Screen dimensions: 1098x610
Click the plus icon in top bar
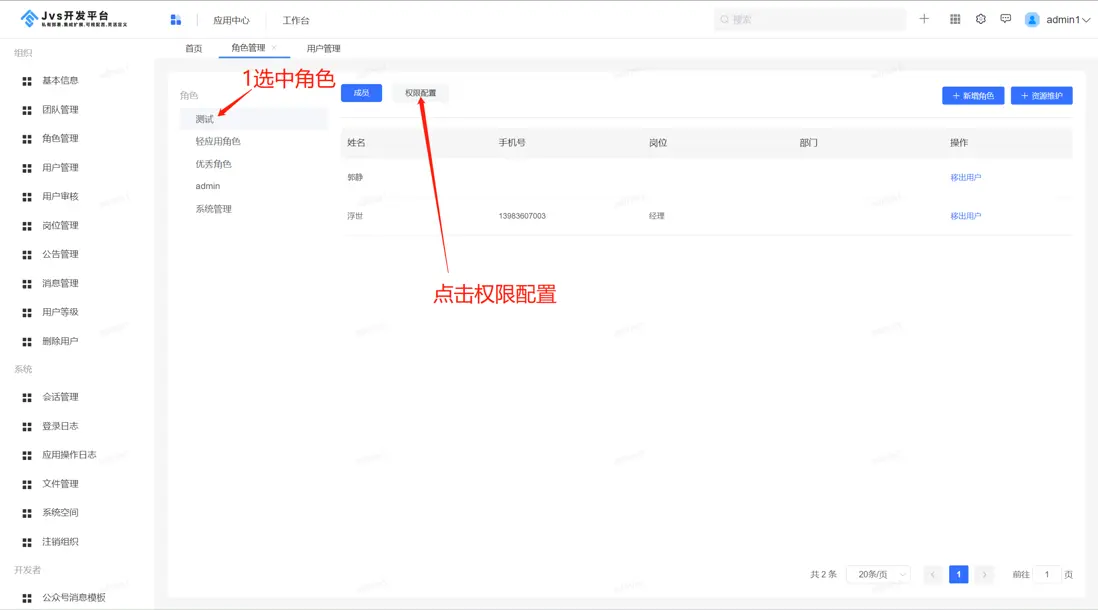click(x=924, y=19)
